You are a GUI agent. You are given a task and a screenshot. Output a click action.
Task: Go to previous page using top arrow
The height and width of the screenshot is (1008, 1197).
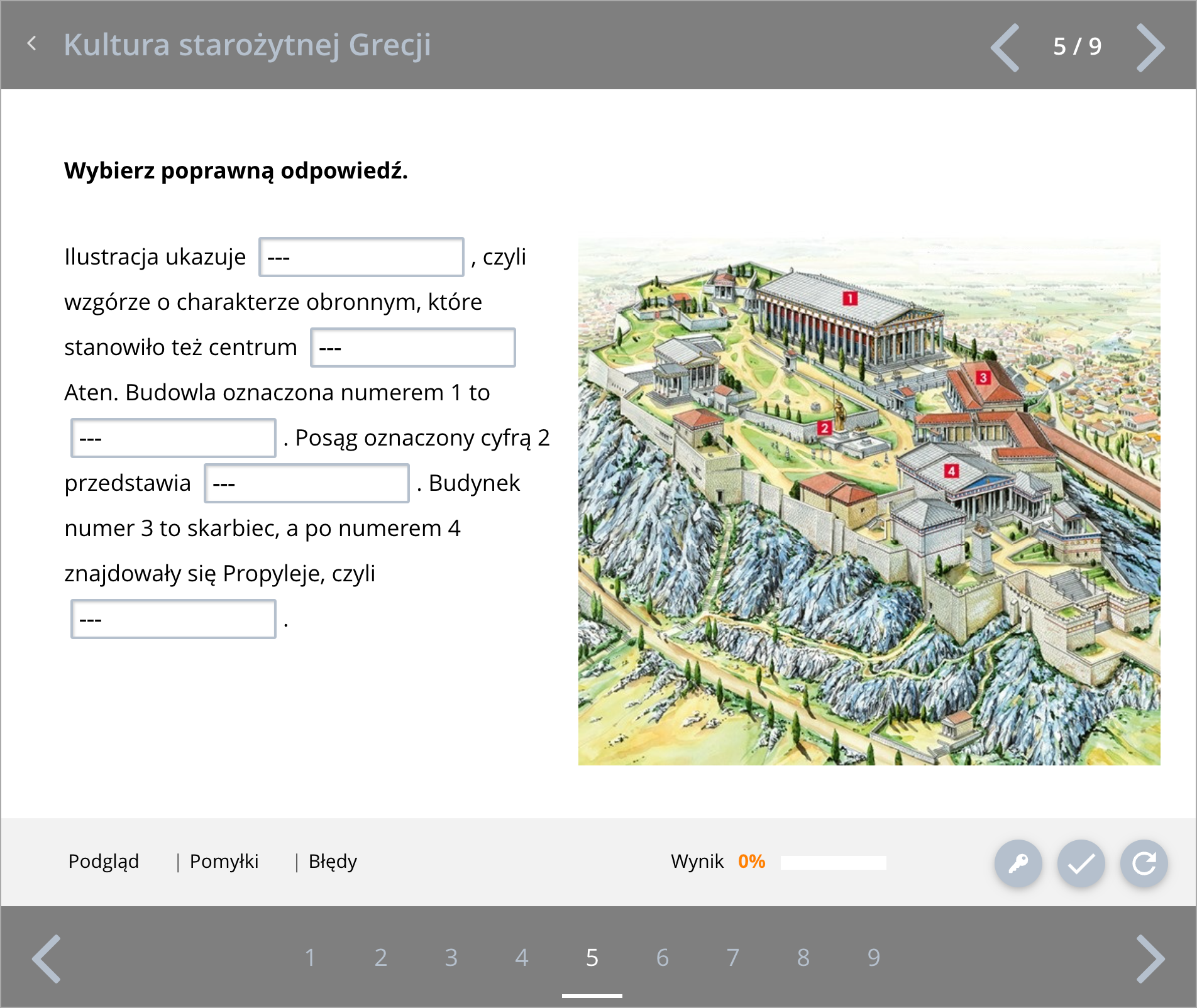coord(1005,48)
